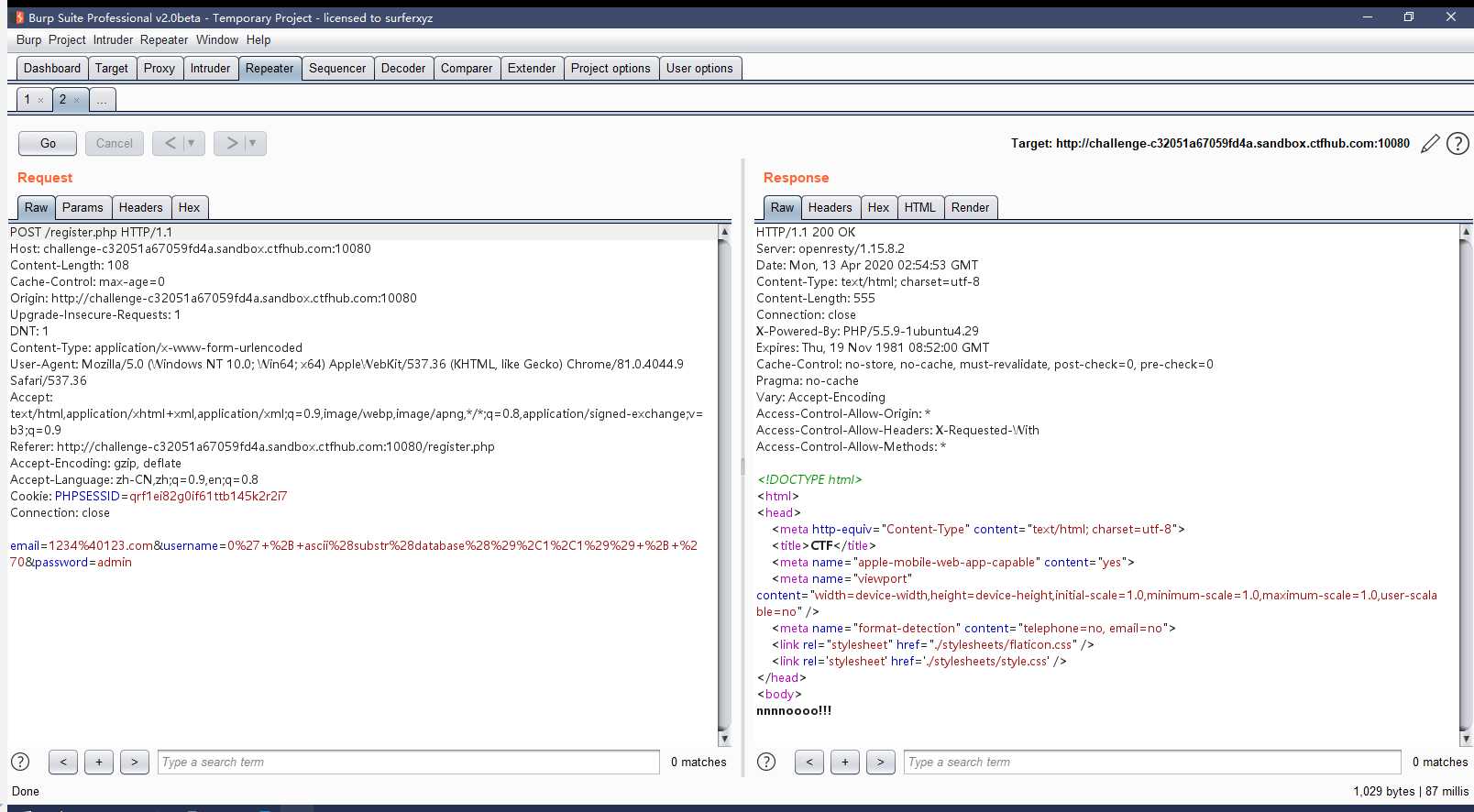Go to next match in request search
Screen dimensions: 1474x812
pos(135,762)
